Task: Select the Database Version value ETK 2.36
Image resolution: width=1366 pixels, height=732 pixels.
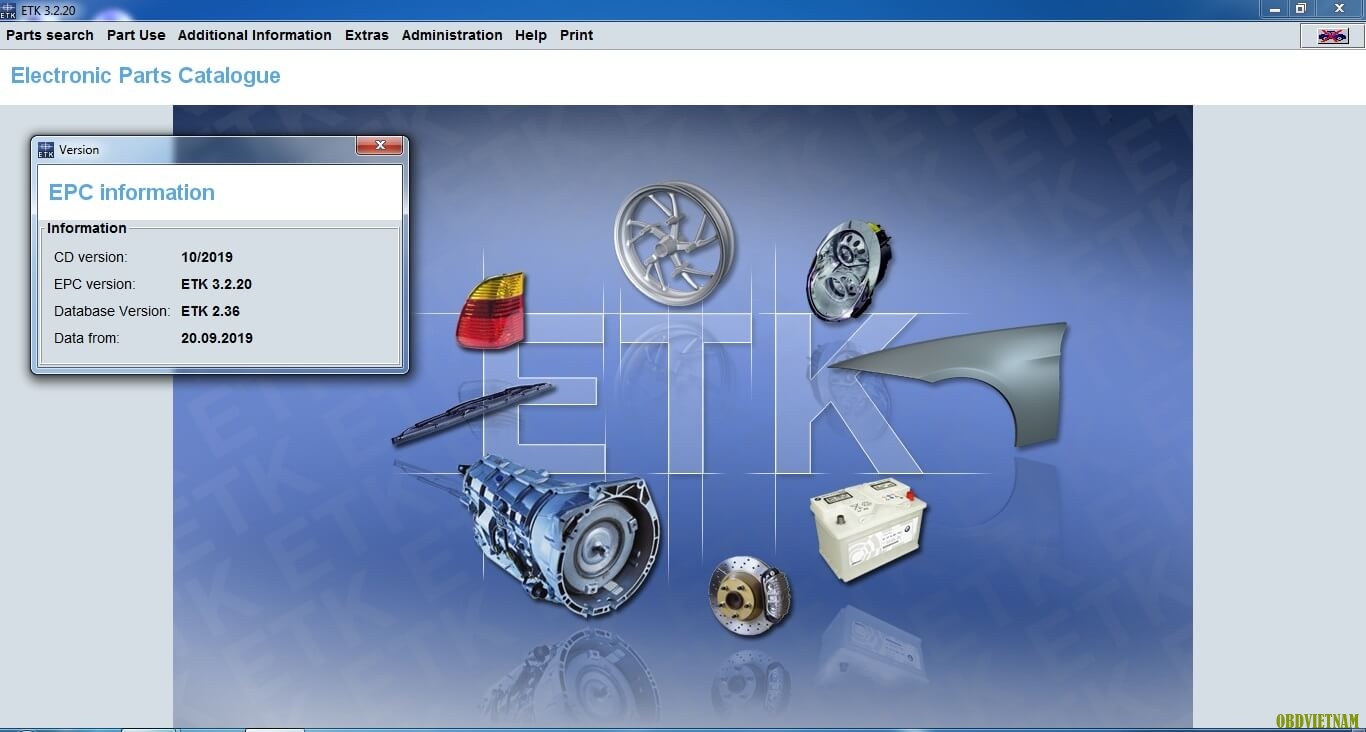Action: tap(210, 311)
